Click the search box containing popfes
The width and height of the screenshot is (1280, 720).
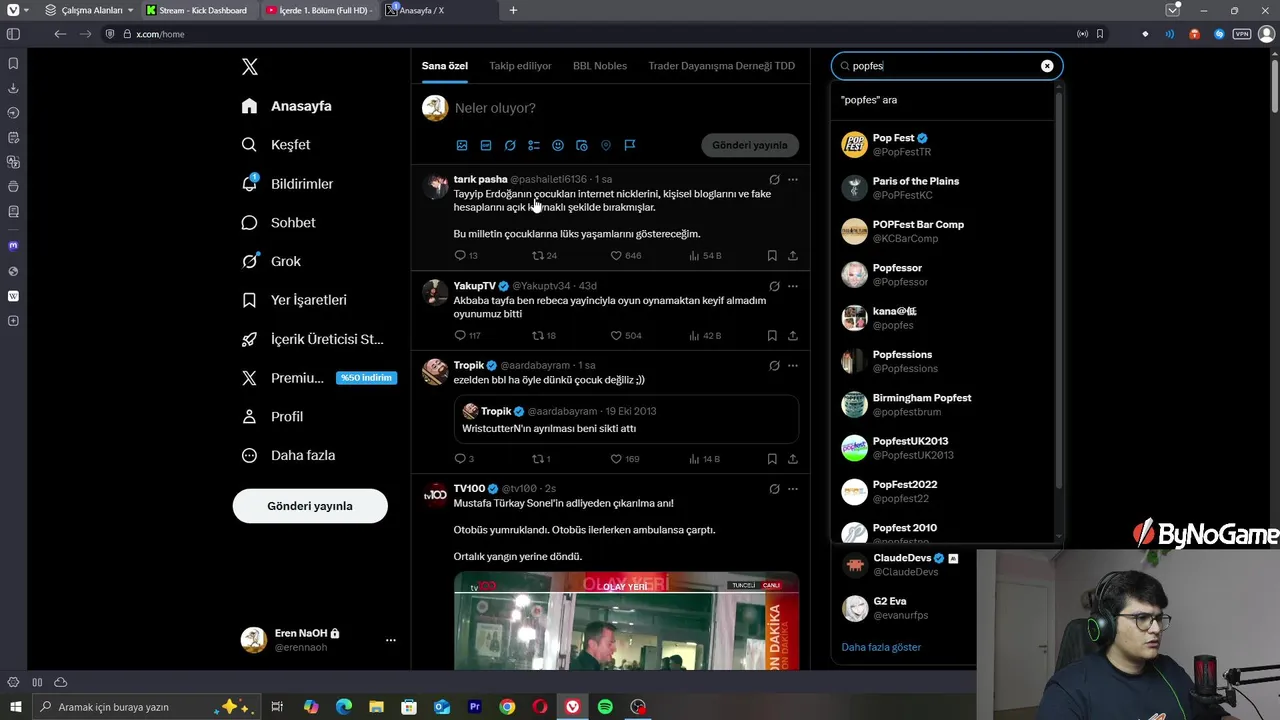pyautogui.click(x=947, y=66)
